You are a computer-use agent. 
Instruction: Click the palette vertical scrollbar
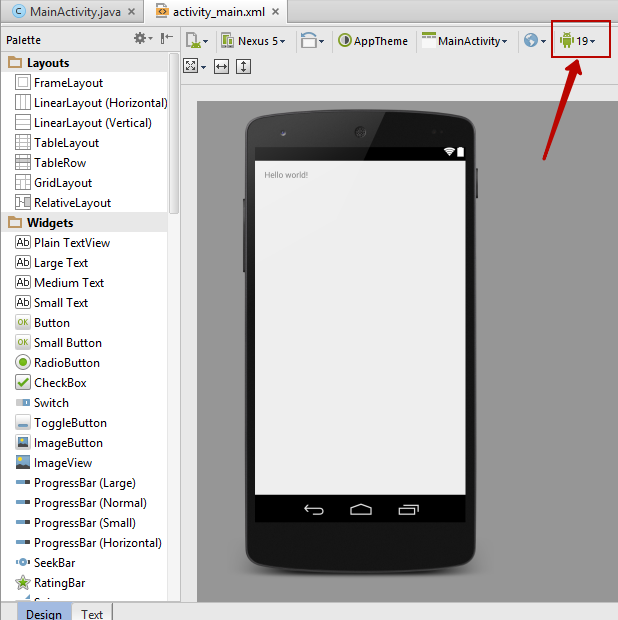pos(174,133)
